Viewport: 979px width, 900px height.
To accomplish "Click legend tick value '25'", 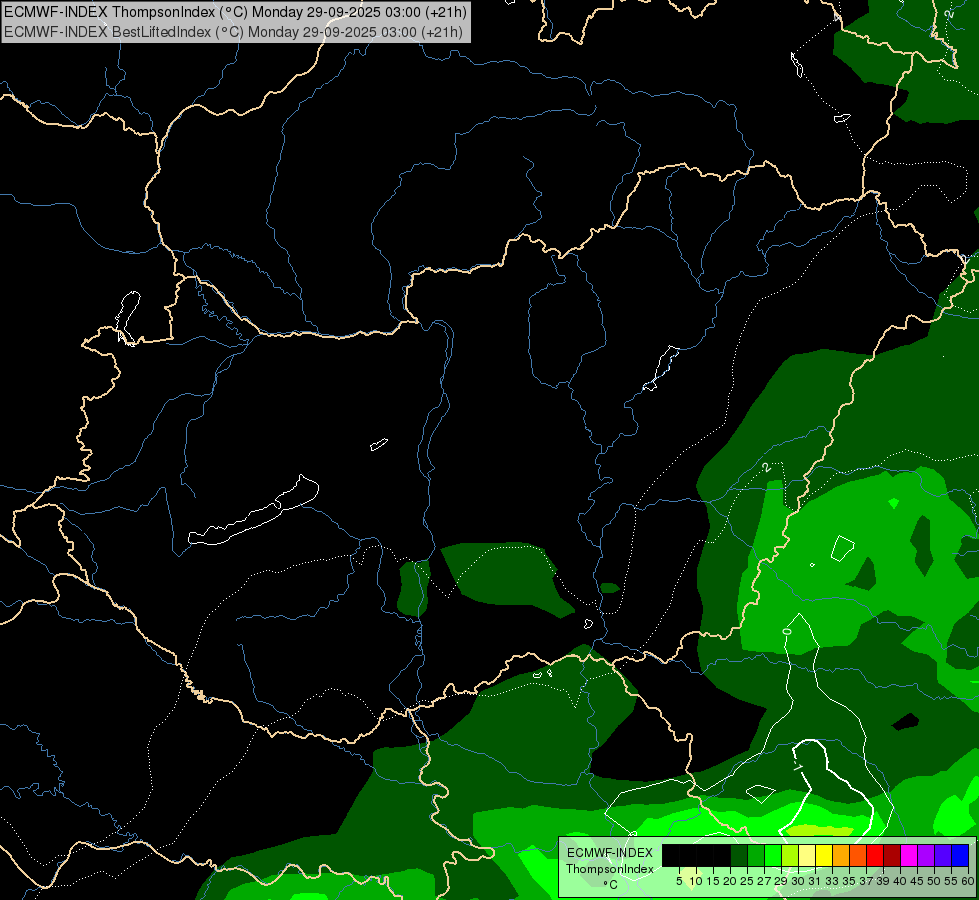I will [747, 881].
